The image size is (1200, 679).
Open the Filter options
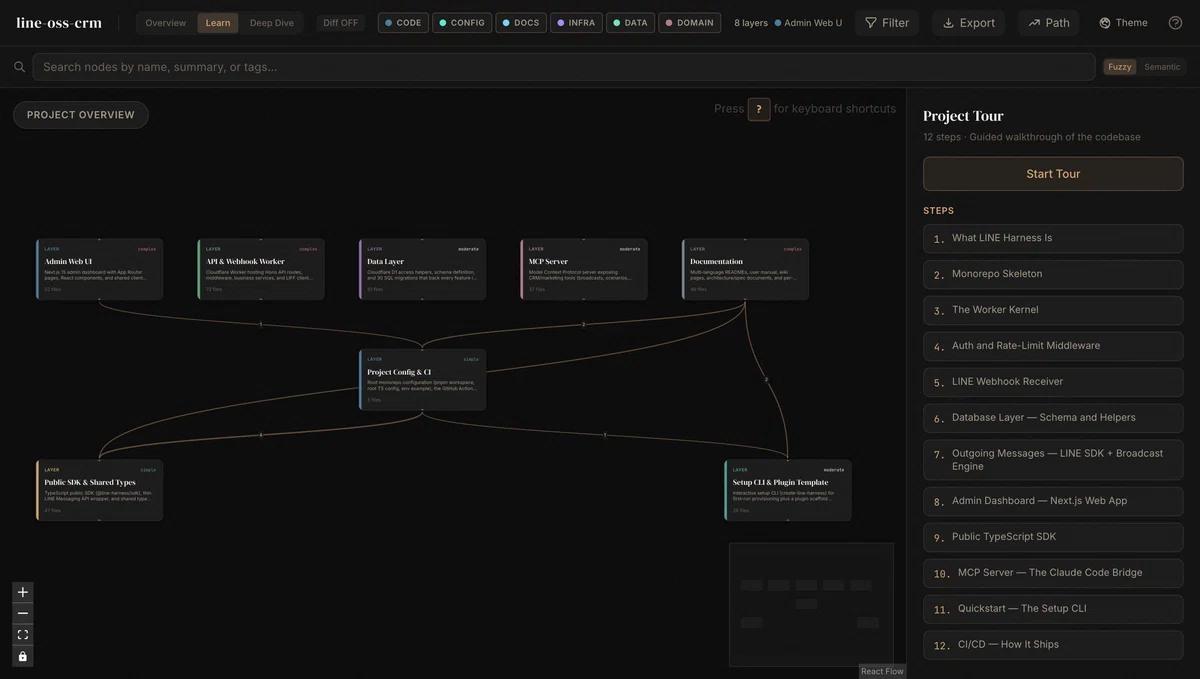coord(887,23)
